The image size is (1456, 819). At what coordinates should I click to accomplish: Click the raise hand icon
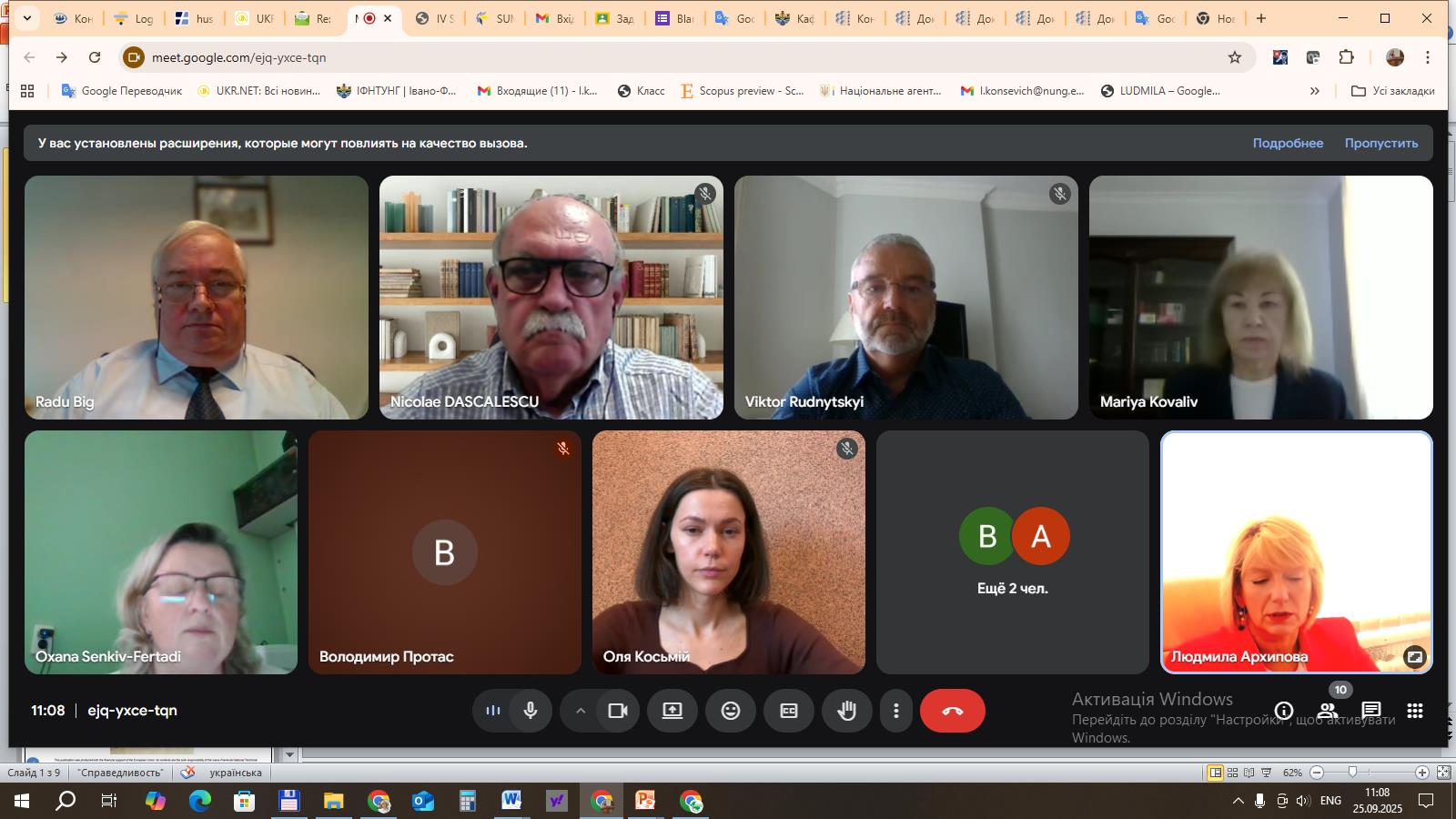(x=846, y=711)
